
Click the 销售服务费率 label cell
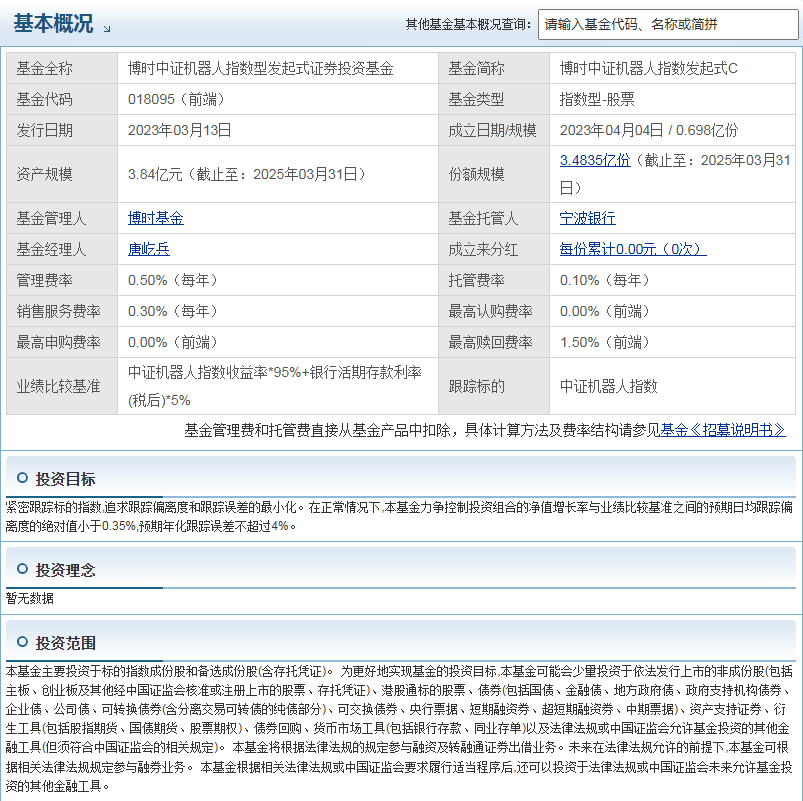pyautogui.click(x=62, y=311)
